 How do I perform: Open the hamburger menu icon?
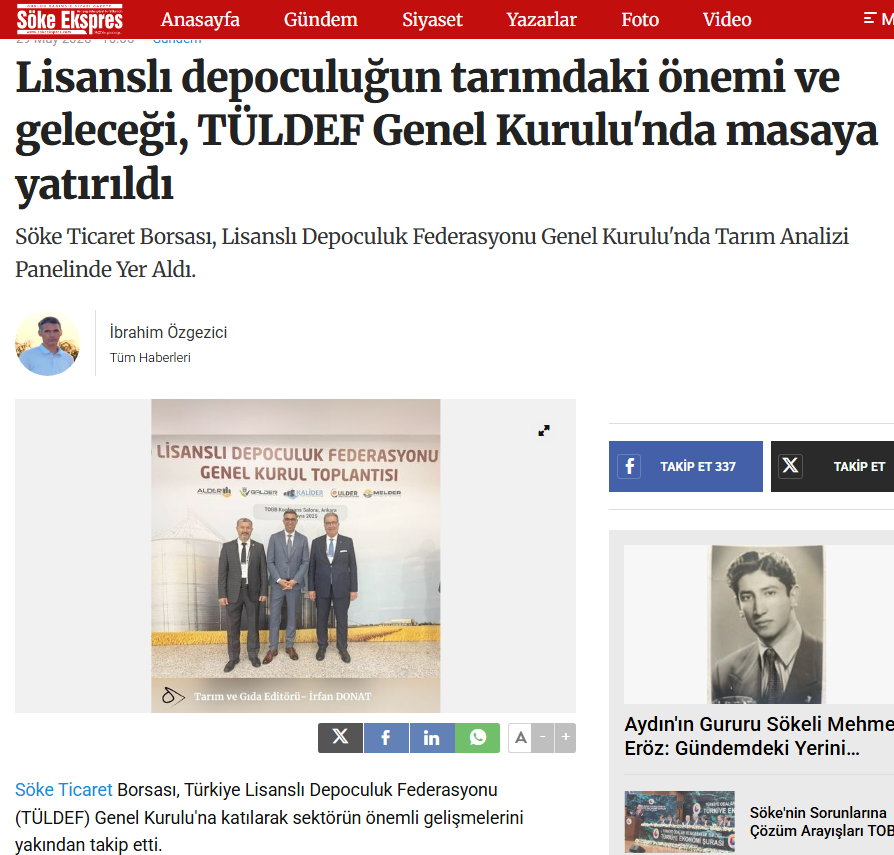869,19
